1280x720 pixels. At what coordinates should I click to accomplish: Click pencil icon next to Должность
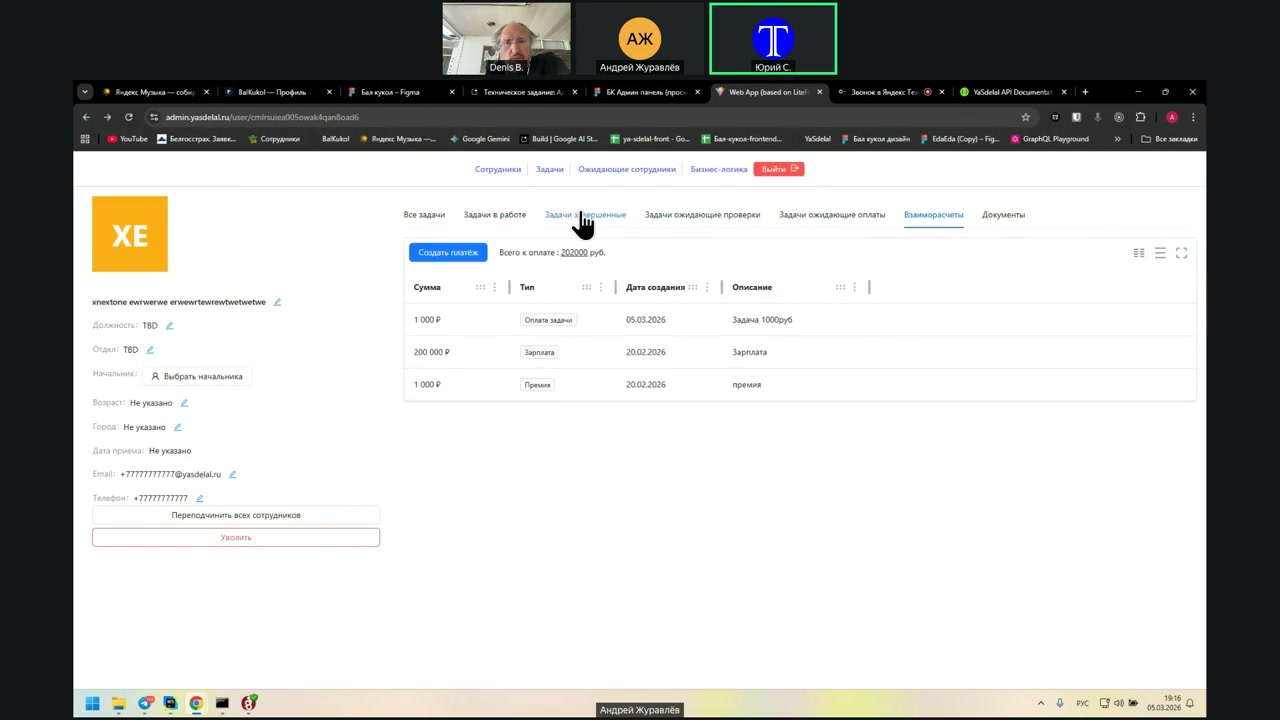[169, 326]
